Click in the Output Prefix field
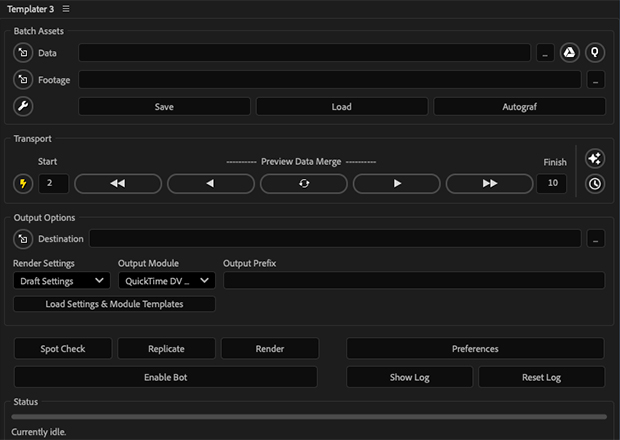The height and width of the screenshot is (440, 620). (413, 282)
